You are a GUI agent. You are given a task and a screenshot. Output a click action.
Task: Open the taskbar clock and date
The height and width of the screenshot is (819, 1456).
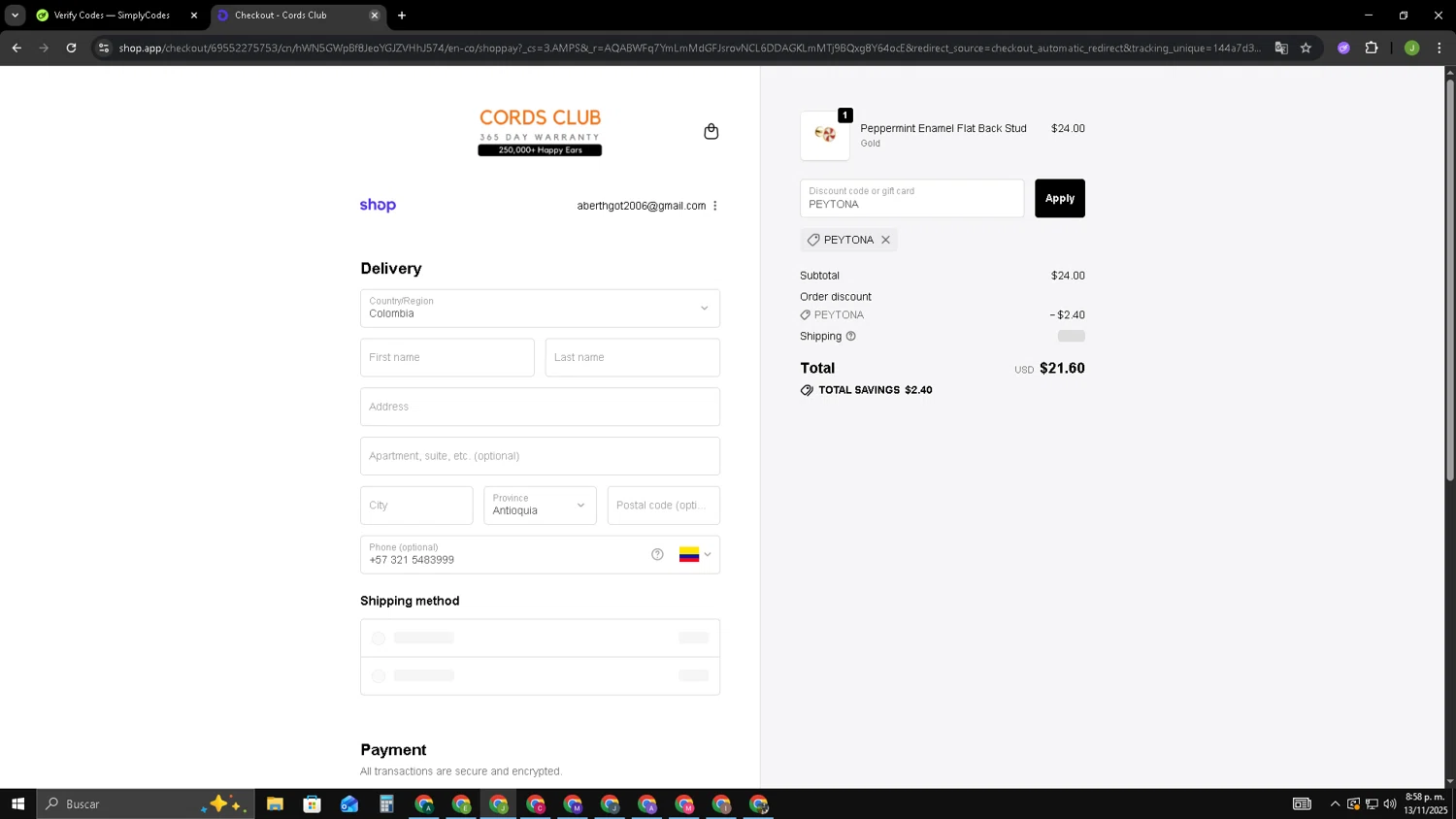point(1425,803)
